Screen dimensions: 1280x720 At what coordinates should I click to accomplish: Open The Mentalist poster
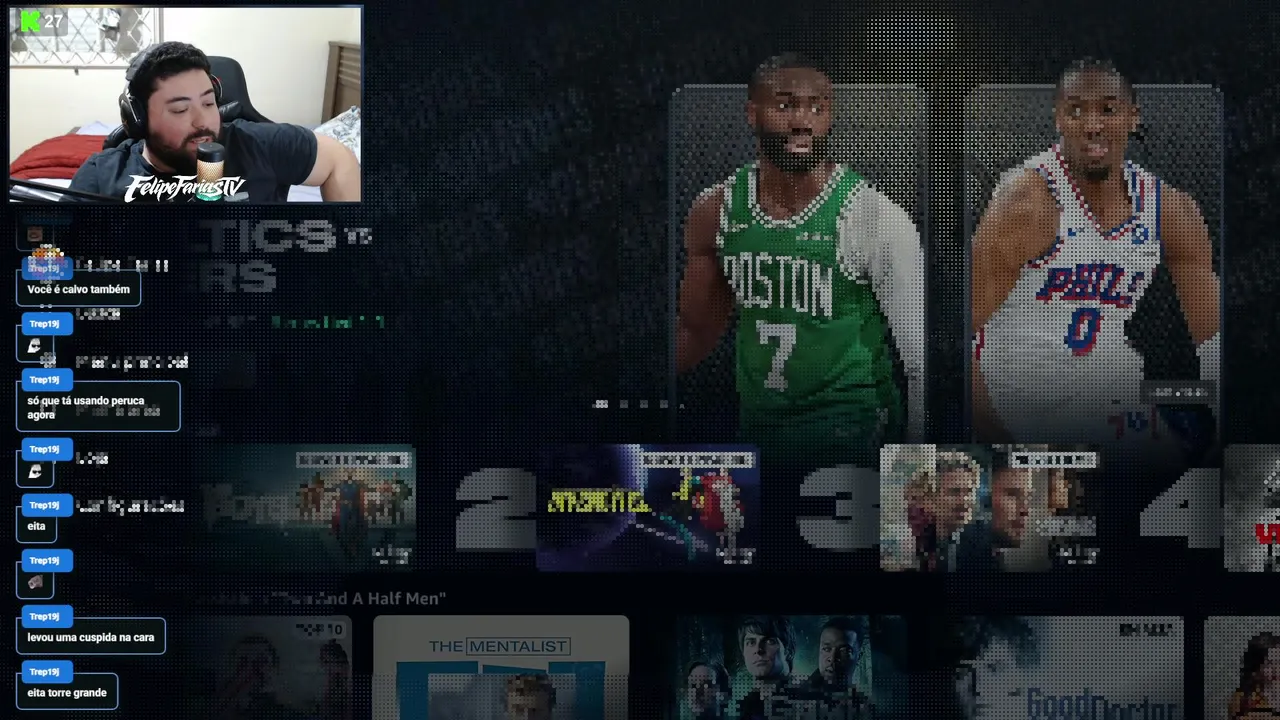501,667
